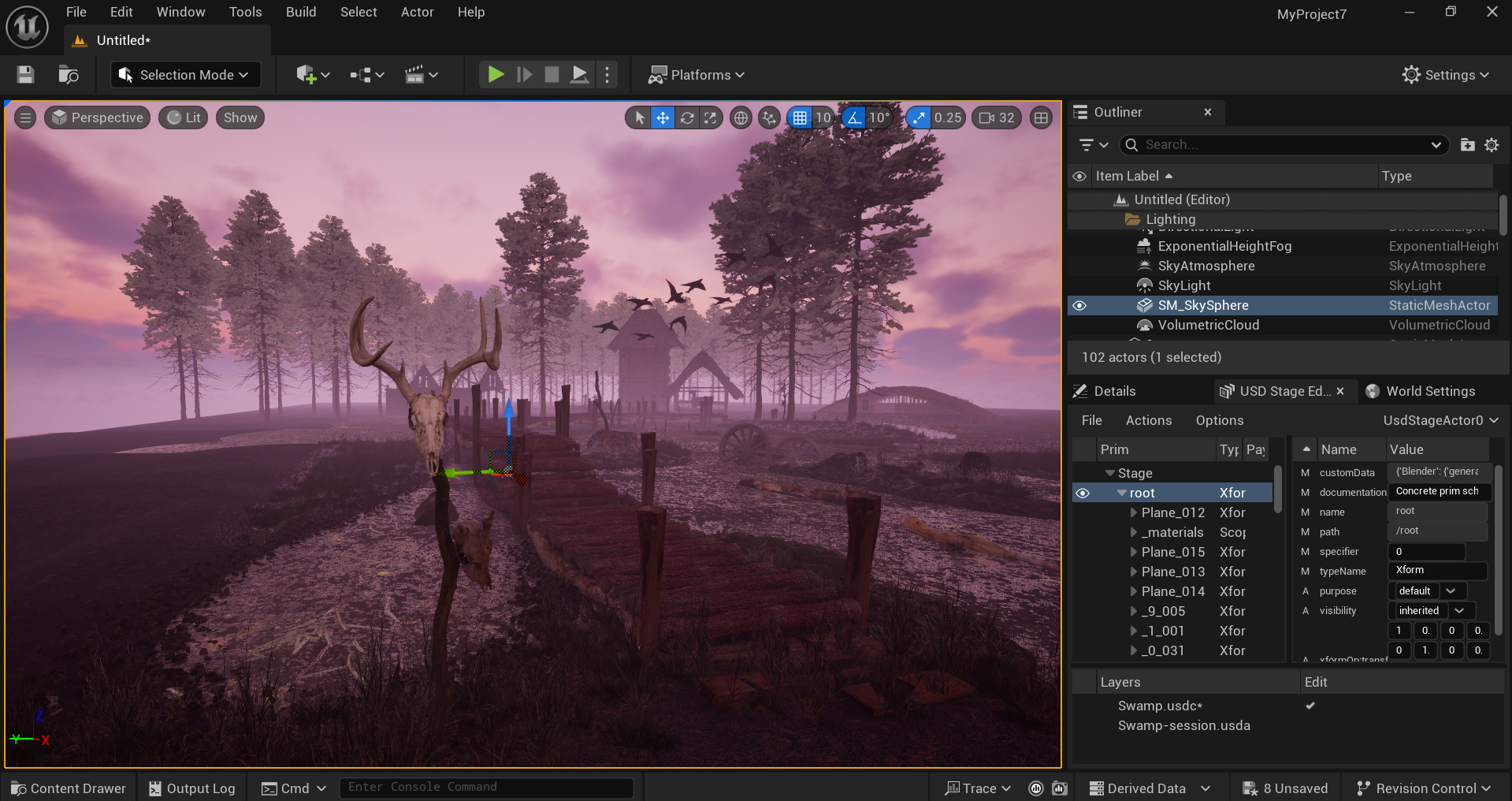Image resolution: width=1512 pixels, height=801 pixels.
Task: Click the Eject play control icon
Action: click(x=579, y=75)
